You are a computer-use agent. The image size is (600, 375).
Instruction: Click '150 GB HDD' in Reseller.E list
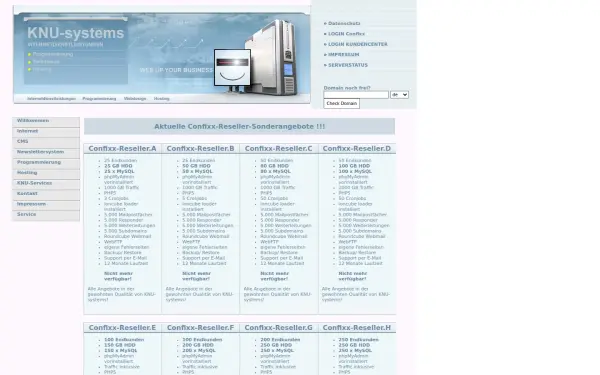120,345
